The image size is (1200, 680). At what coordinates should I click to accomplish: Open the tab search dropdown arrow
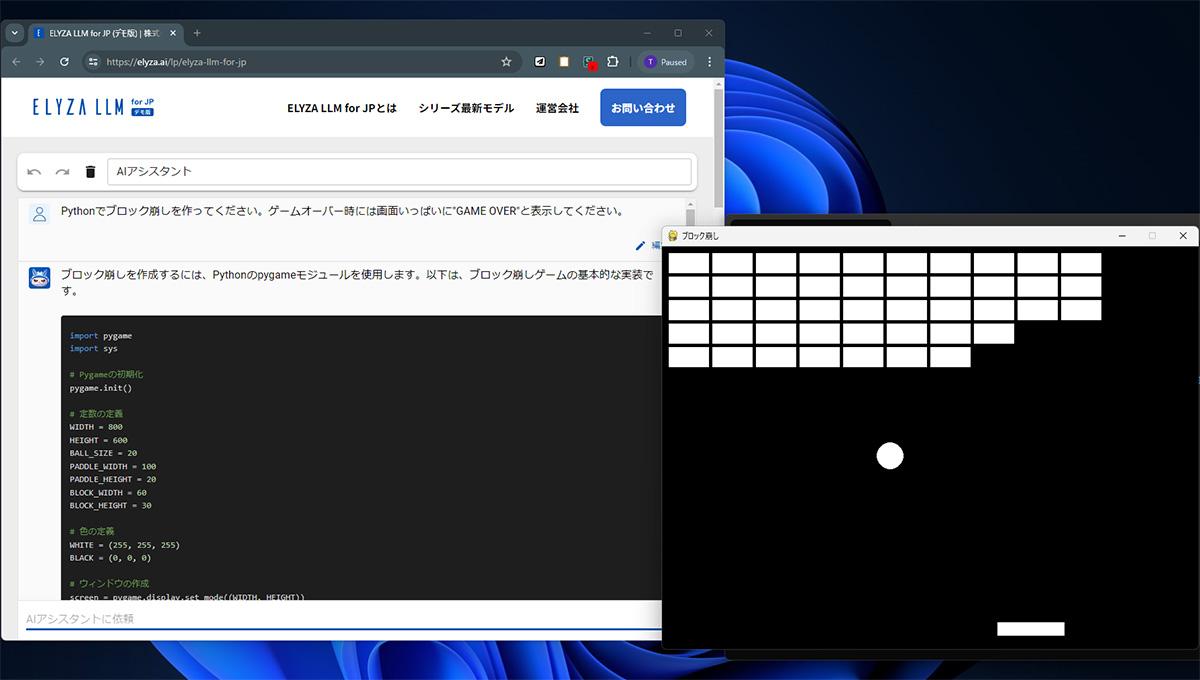(x=14, y=33)
